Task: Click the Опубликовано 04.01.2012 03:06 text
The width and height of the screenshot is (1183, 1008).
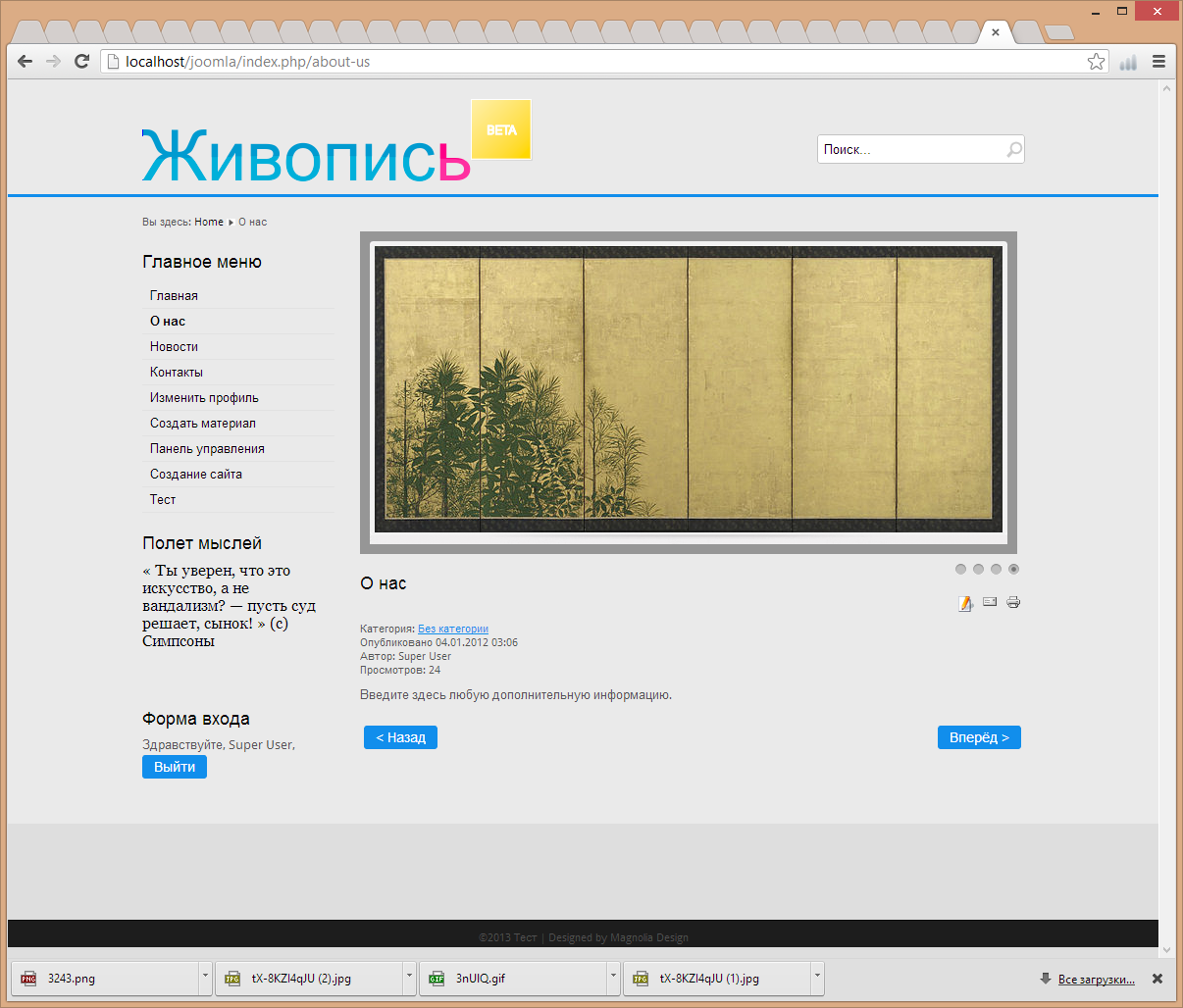Action: [x=438, y=642]
